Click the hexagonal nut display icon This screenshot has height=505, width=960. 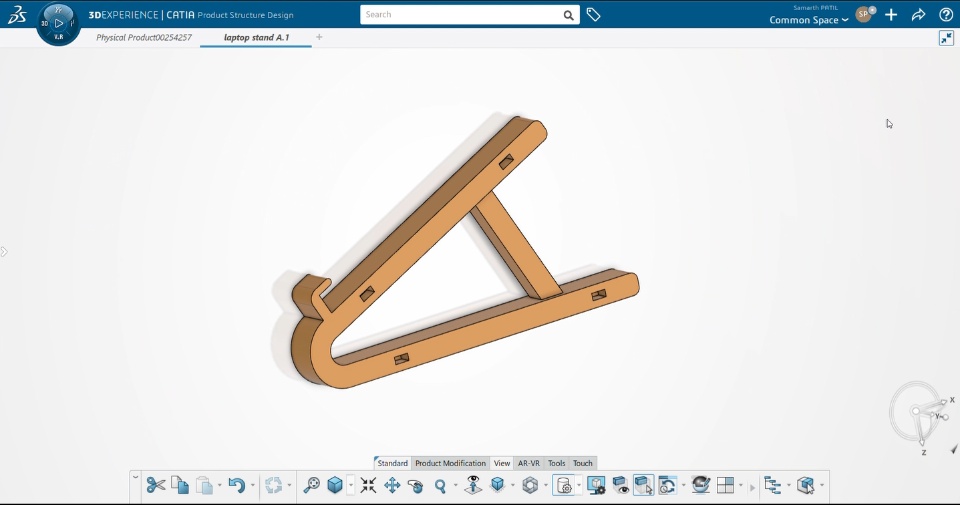[x=530, y=485]
